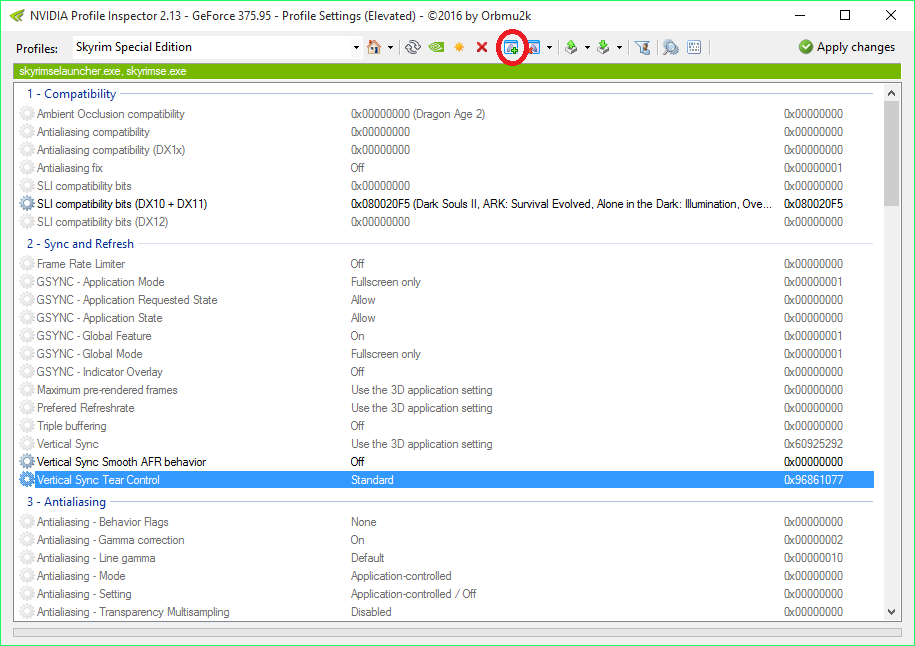
Task: Click the hex value 0x60925292 for Vertical Sync
Action: [x=813, y=444]
